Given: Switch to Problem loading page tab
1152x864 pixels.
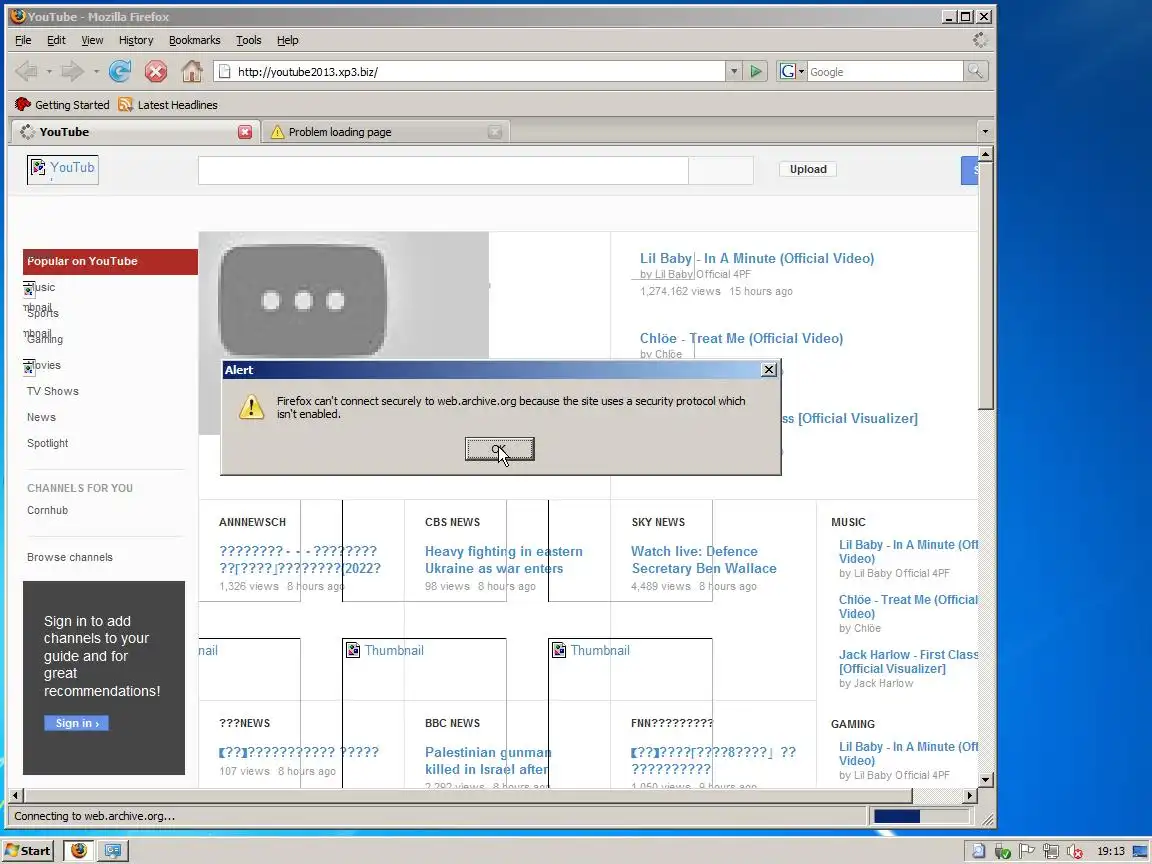Looking at the screenshot, I should (385, 132).
